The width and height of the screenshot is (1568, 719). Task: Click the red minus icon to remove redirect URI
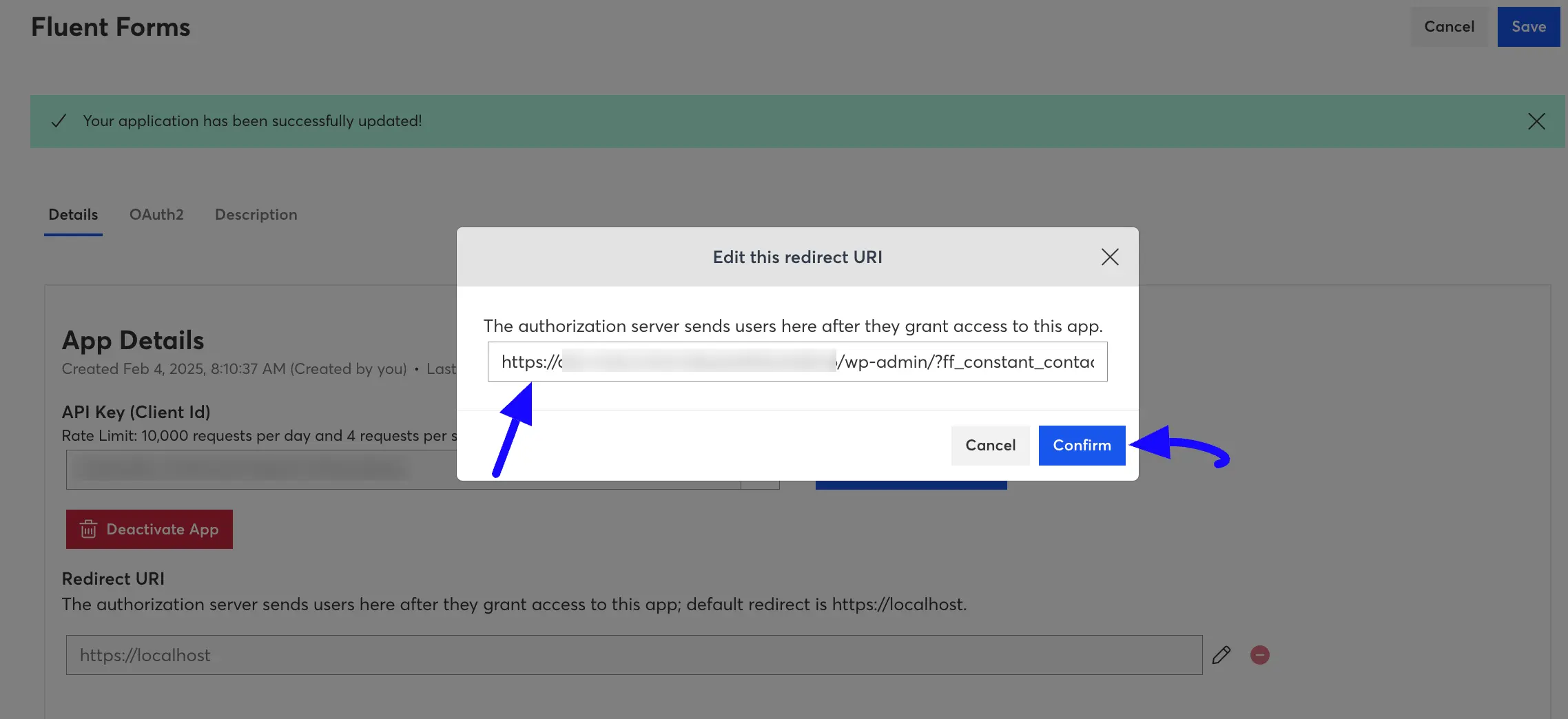pos(1260,654)
